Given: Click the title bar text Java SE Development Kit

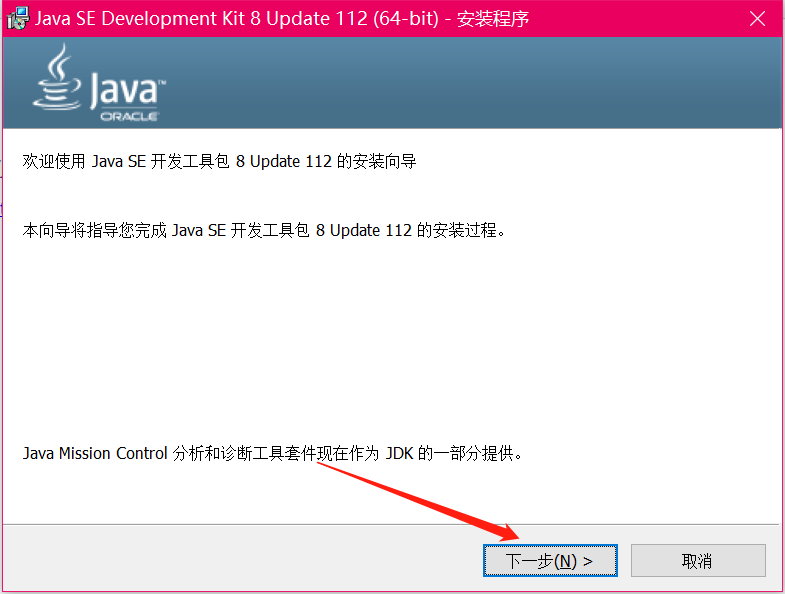Looking at the screenshot, I should click(140, 19).
